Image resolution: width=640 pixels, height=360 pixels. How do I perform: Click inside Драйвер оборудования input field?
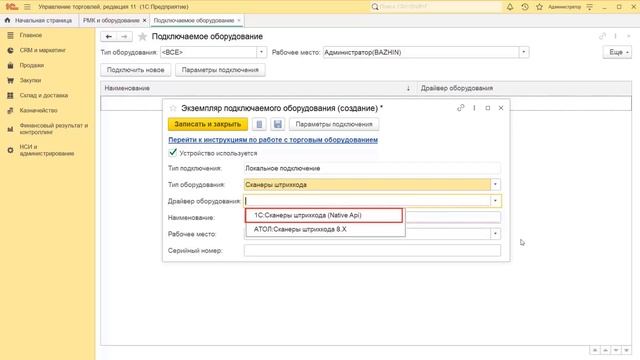(x=367, y=201)
